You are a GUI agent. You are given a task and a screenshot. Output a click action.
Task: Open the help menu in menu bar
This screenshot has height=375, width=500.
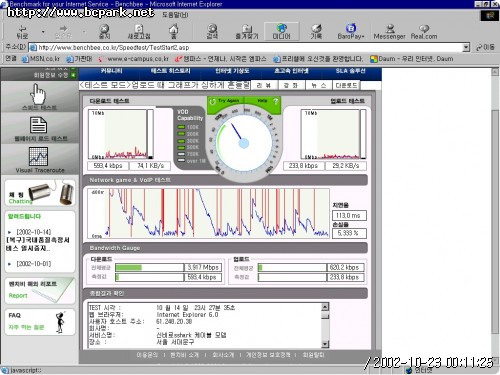(x=175, y=15)
